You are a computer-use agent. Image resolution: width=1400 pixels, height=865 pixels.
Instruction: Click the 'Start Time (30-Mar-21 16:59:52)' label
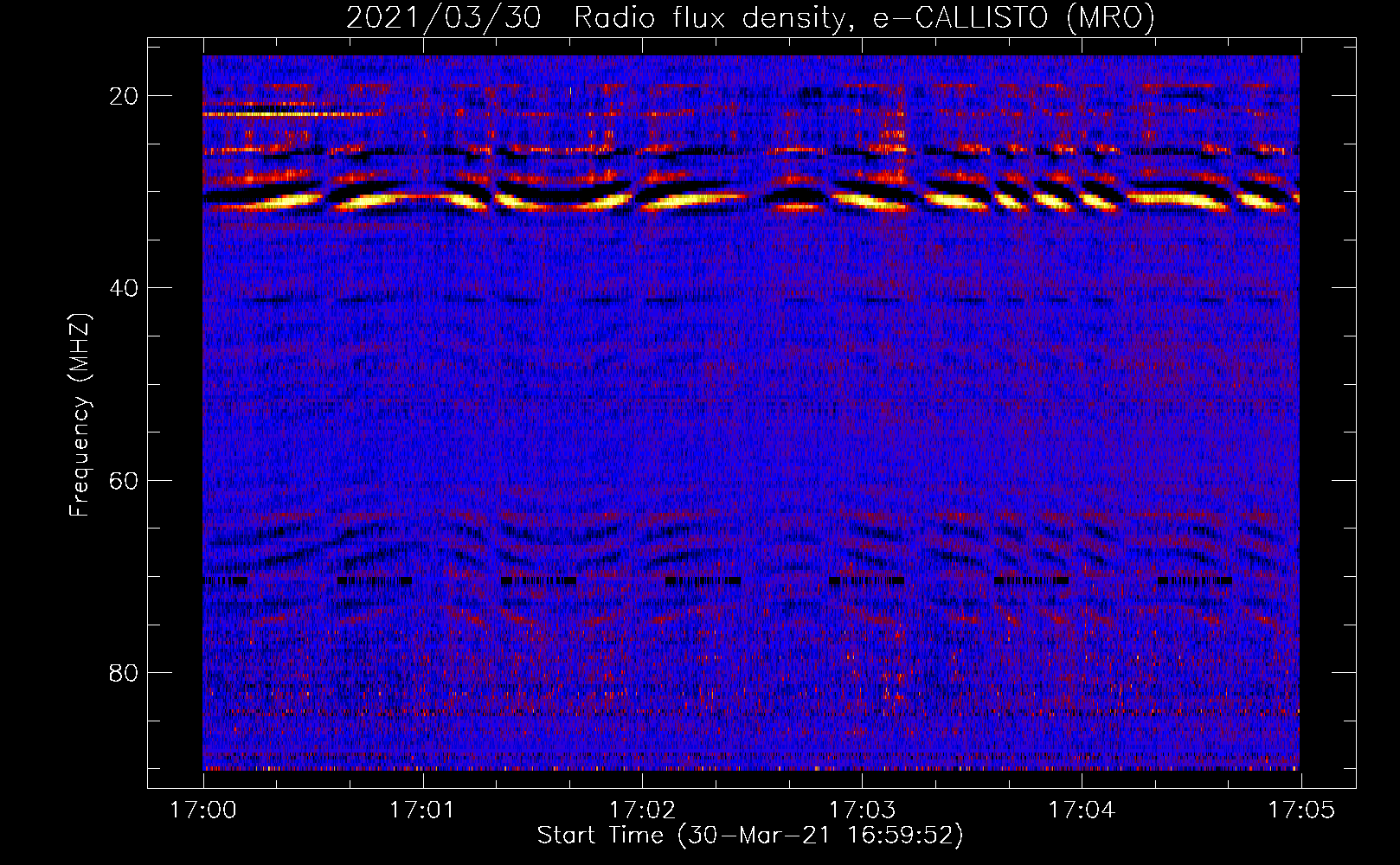[x=750, y=836]
